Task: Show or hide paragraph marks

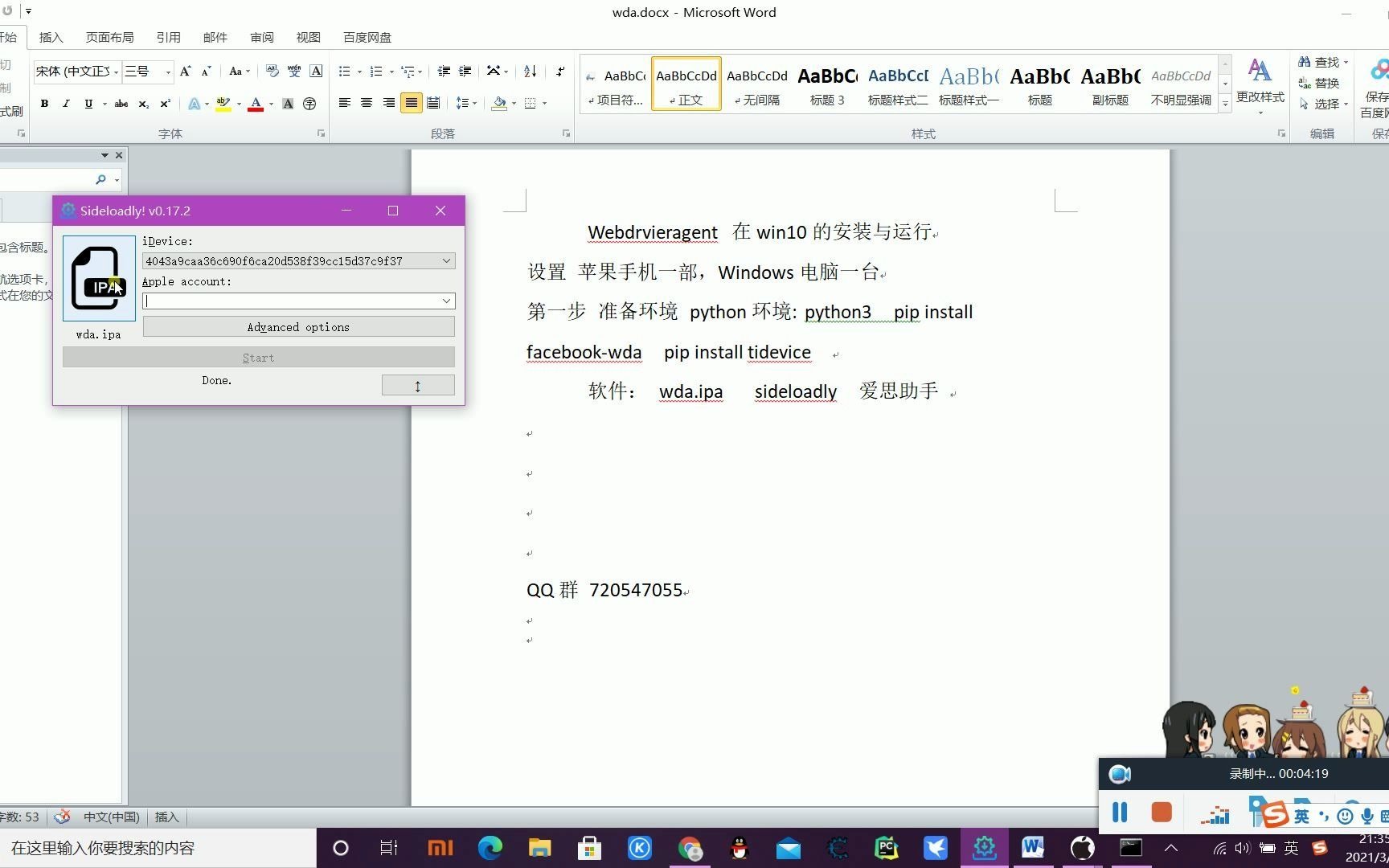Action: click(x=560, y=72)
